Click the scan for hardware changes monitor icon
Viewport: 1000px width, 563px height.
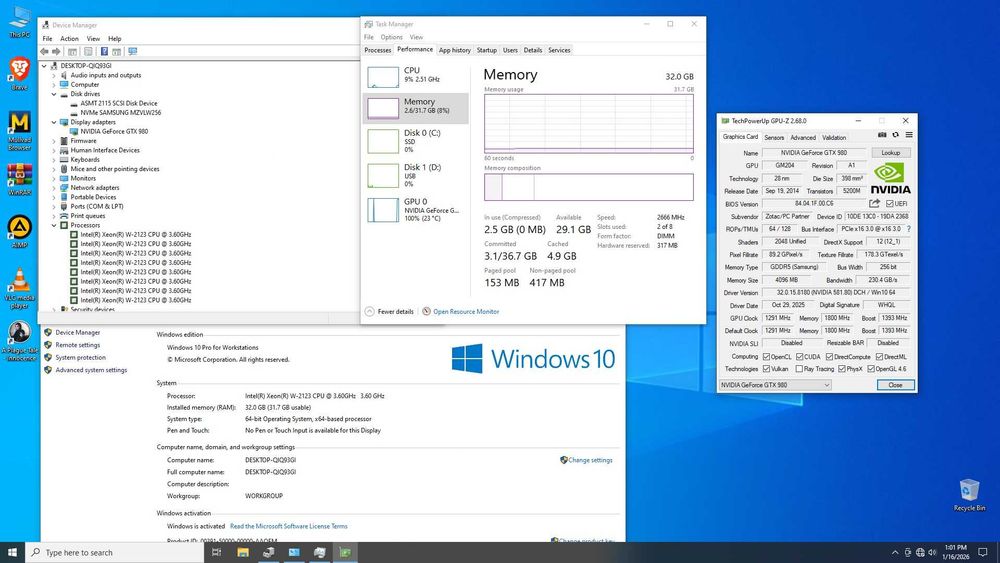pyautogui.click(x=133, y=52)
